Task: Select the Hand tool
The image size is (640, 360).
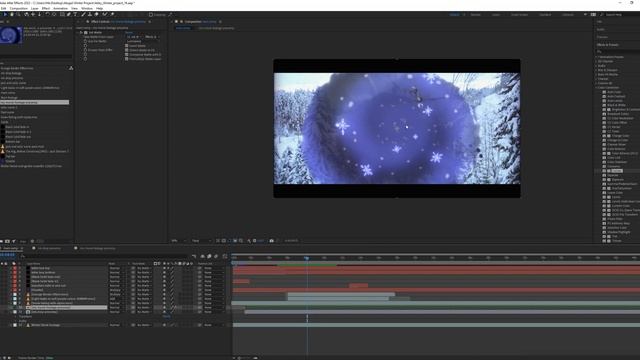Action: (x=12, y=14)
